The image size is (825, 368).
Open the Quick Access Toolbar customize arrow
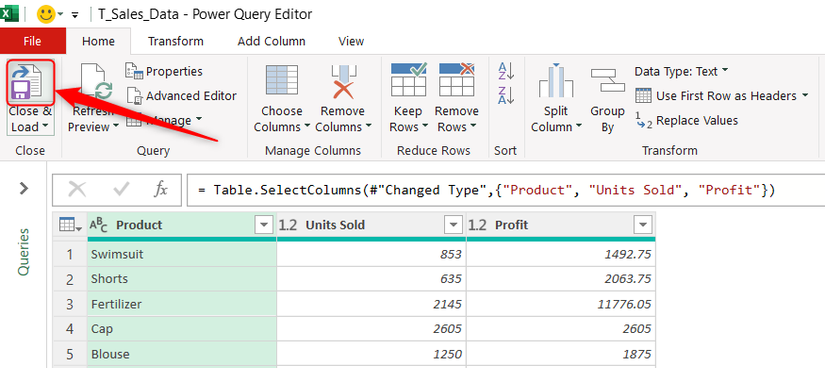pyautogui.click(x=75, y=15)
